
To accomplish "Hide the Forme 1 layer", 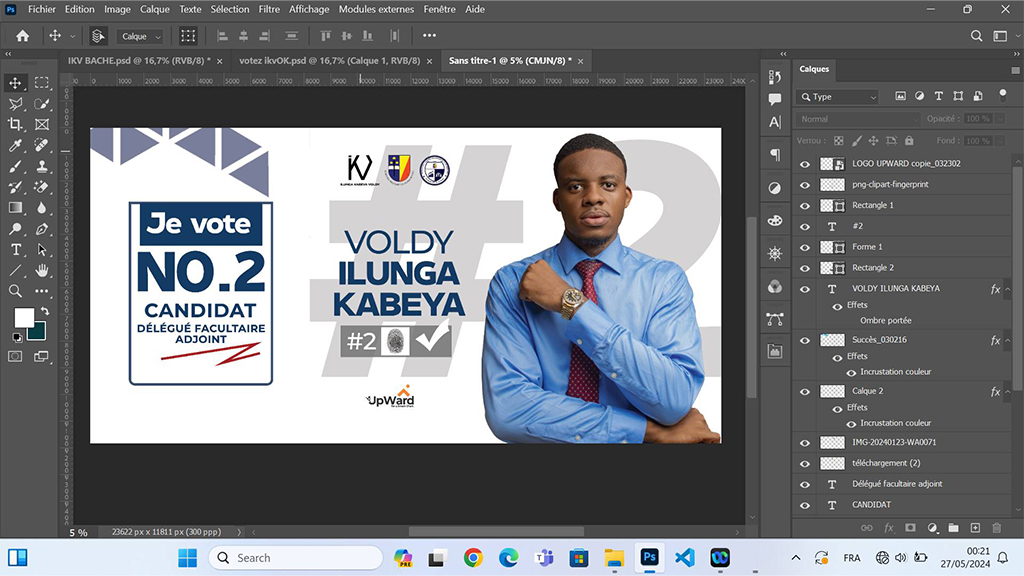I will pyautogui.click(x=805, y=248).
